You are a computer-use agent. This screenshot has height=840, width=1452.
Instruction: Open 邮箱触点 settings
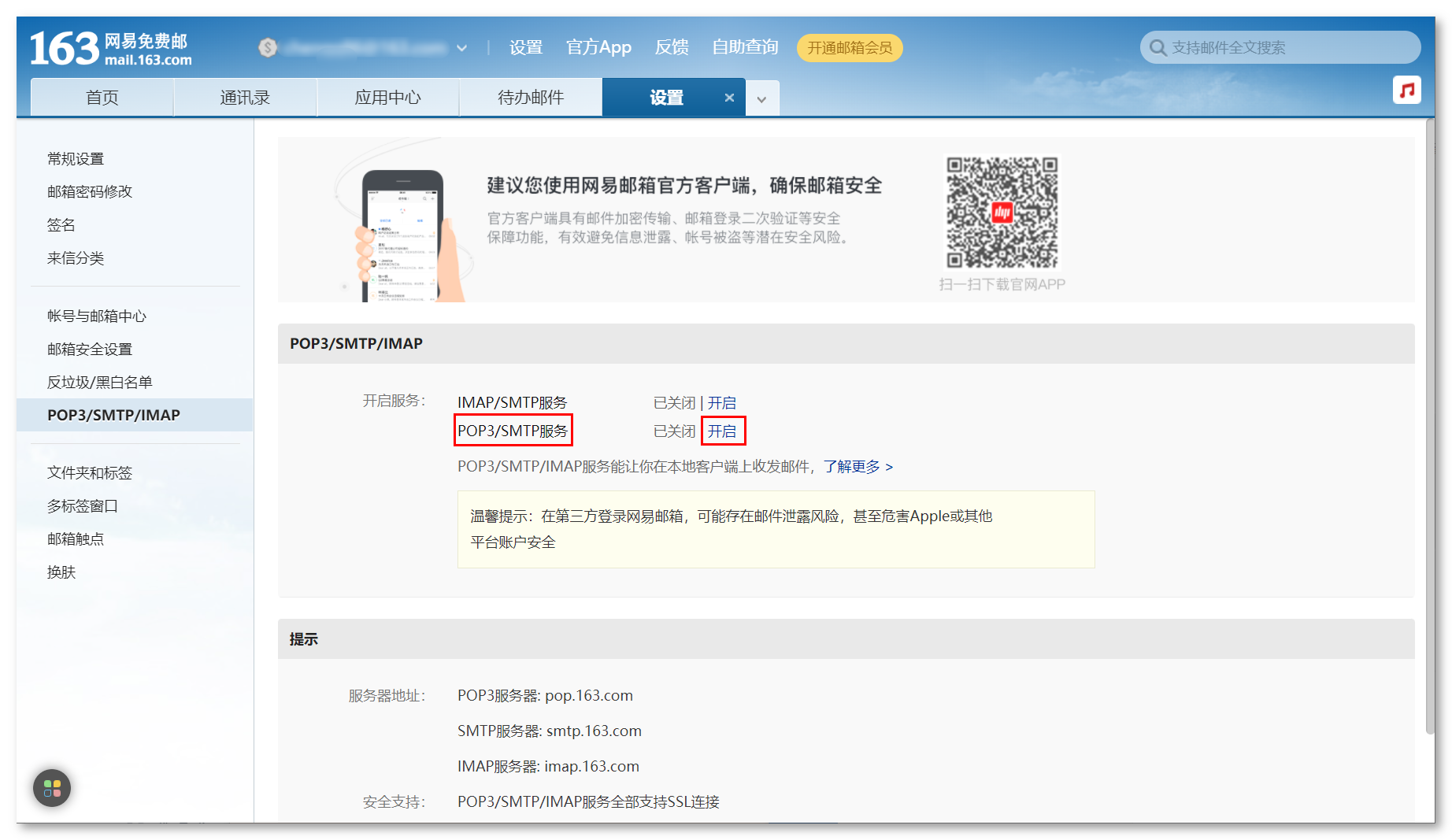76,539
